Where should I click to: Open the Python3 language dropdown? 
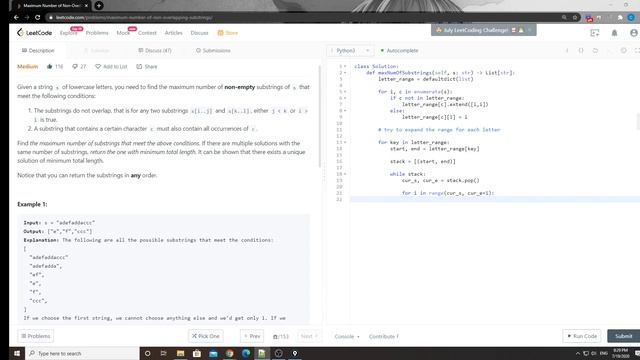point(350,51)
